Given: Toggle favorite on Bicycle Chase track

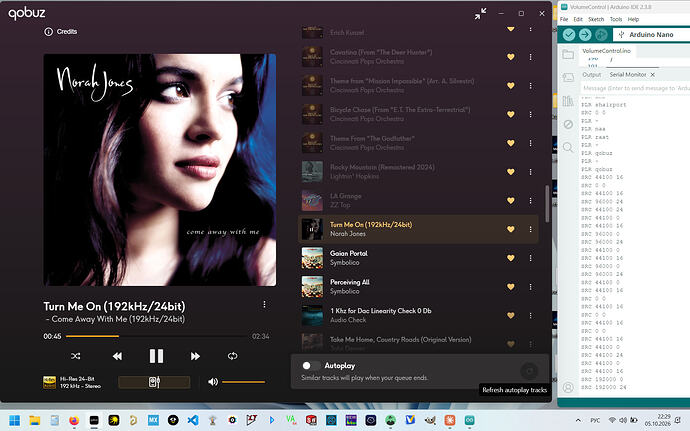Looking at the screenshot, I should [510, 114].
